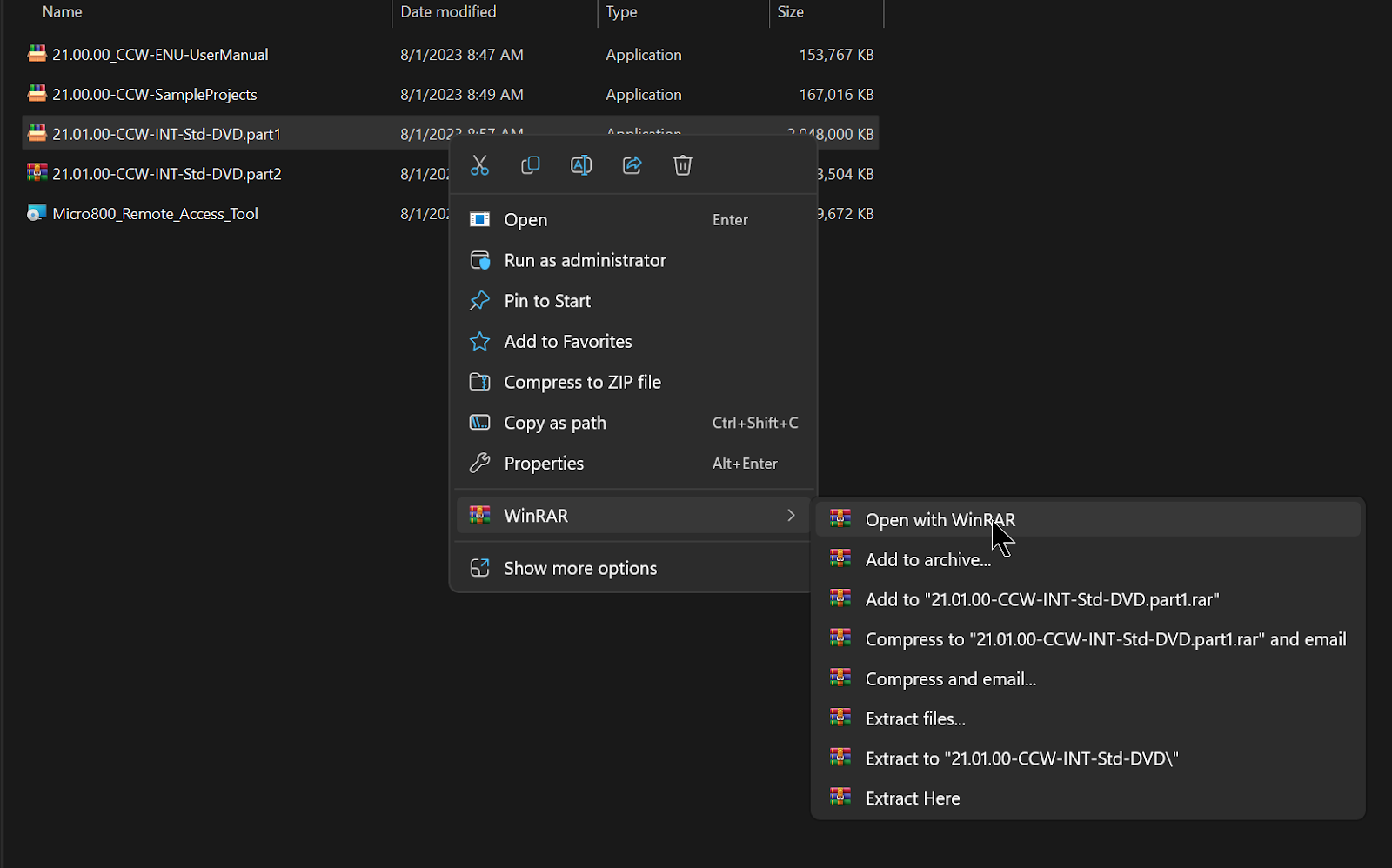The height and width of the screenshot is (868, 1392).
Task: Sort by Date modified column header
Action: (448, 12)
